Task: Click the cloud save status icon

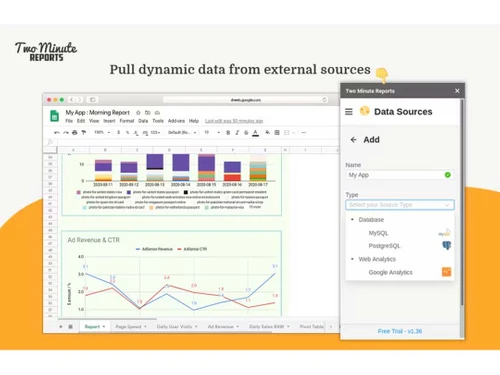Action: [157, 113]
